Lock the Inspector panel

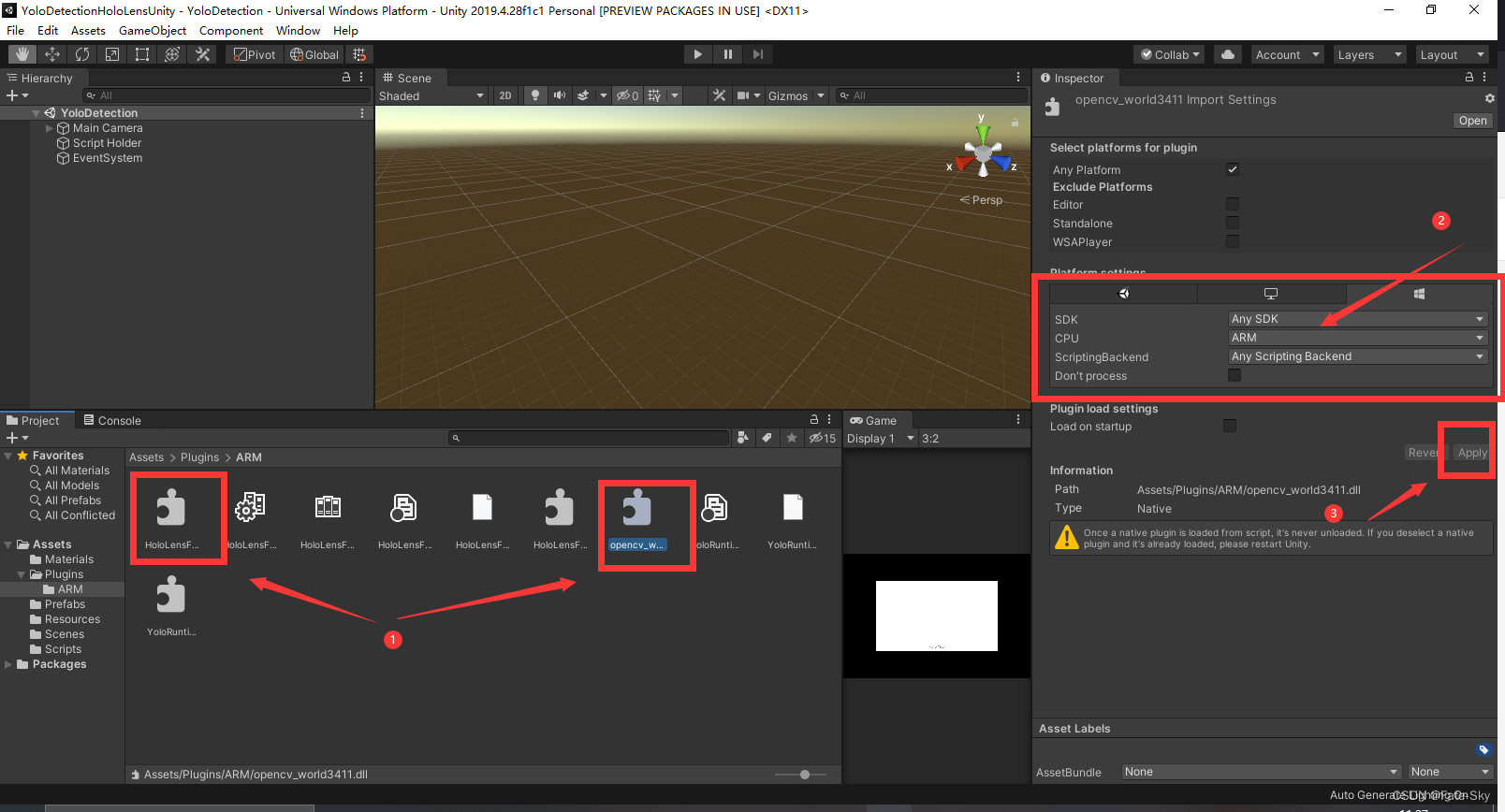tap(1469, 78)
